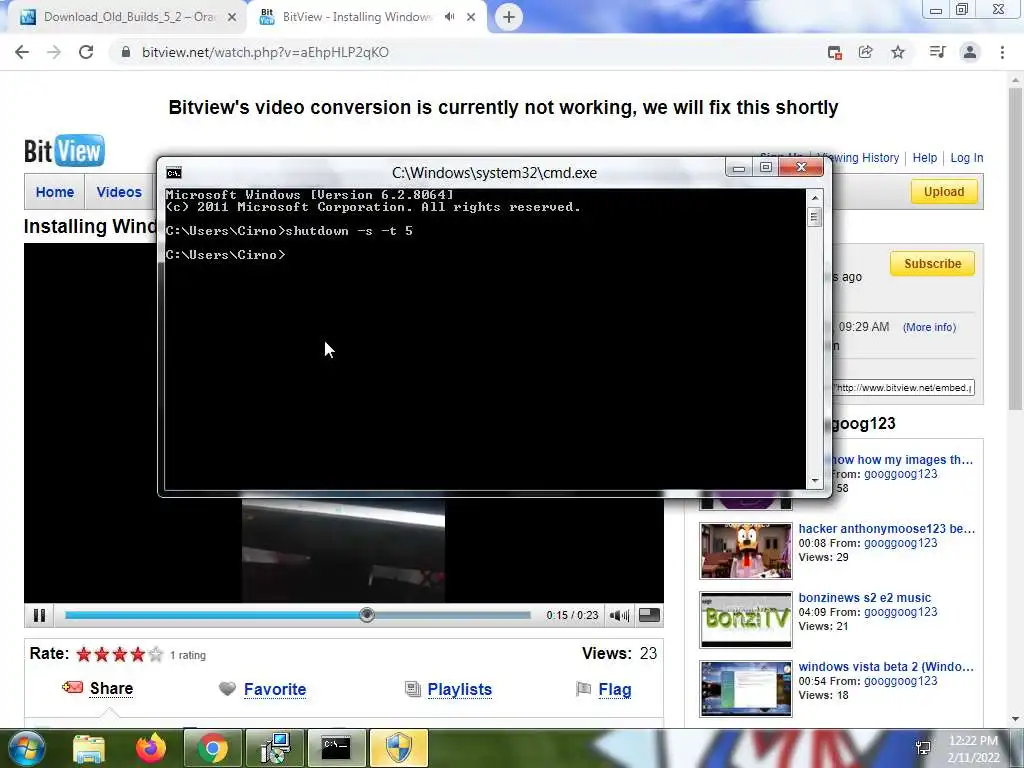Open windows vista beta 2 thumbnail
The width and height of the screenshot is (1024, 768).
coord(746,689)
